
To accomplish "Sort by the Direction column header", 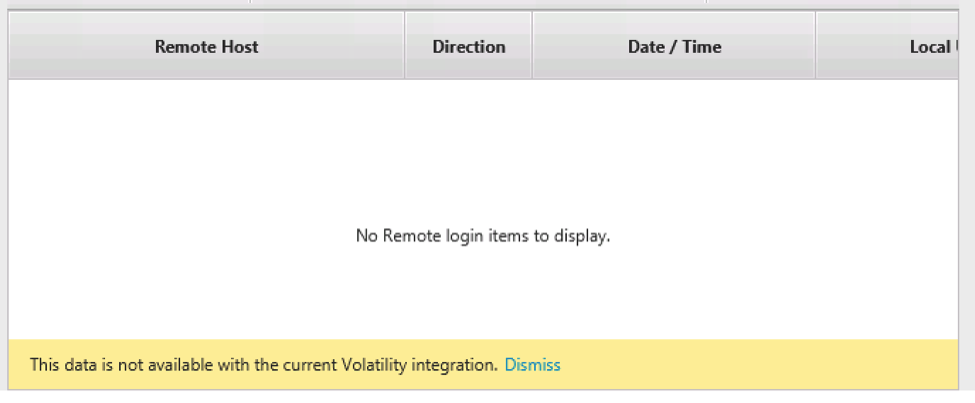I will 469,46.
